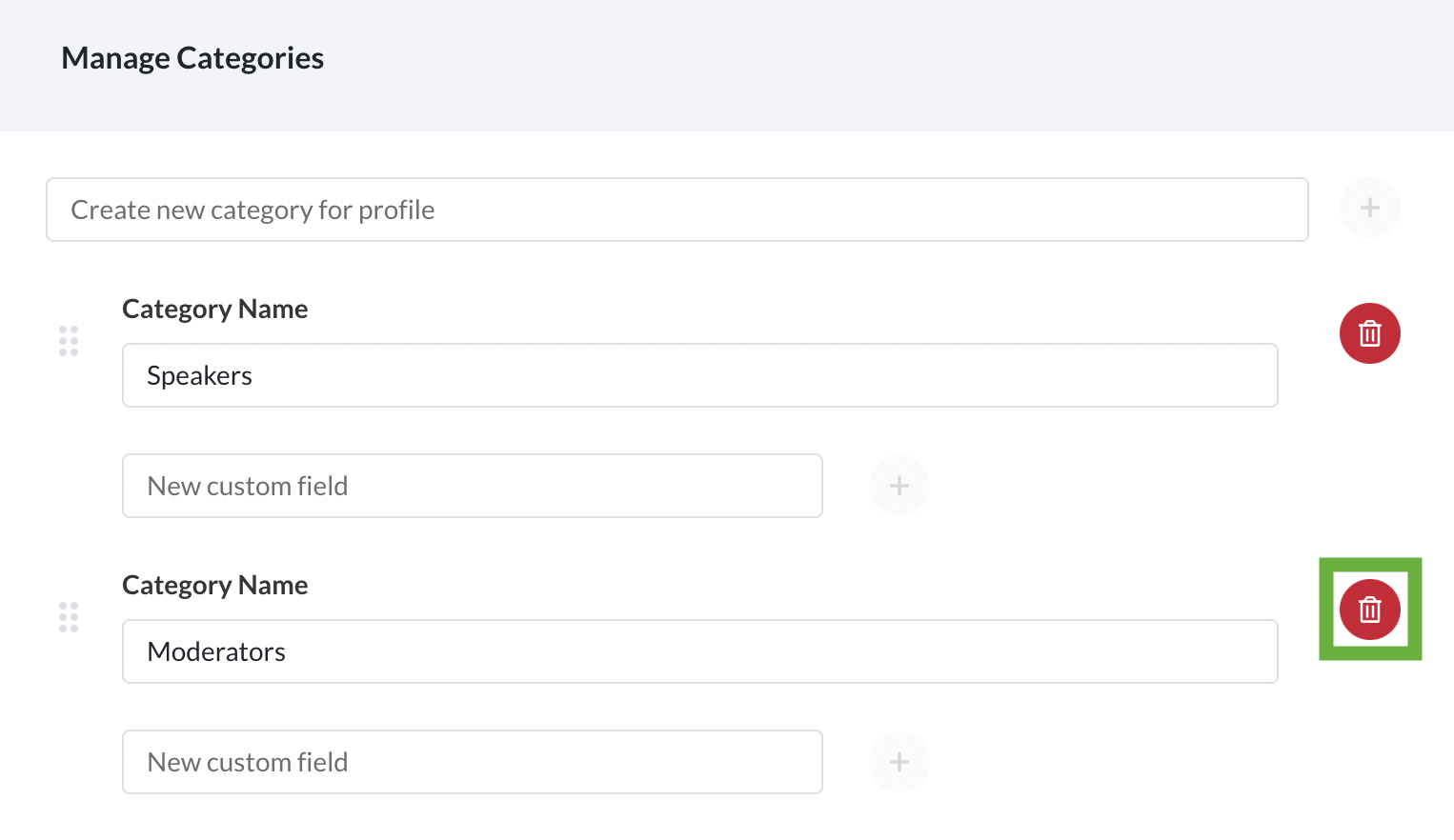
Task: Click the Category Name label above Speakers
Action: tap(214, 310)
